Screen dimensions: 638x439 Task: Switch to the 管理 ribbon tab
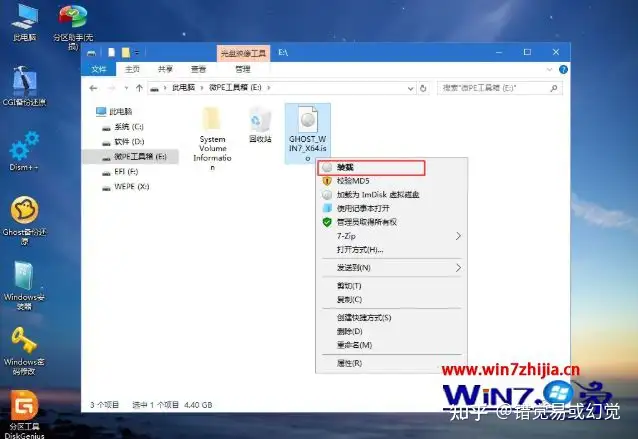coord(243,70)
